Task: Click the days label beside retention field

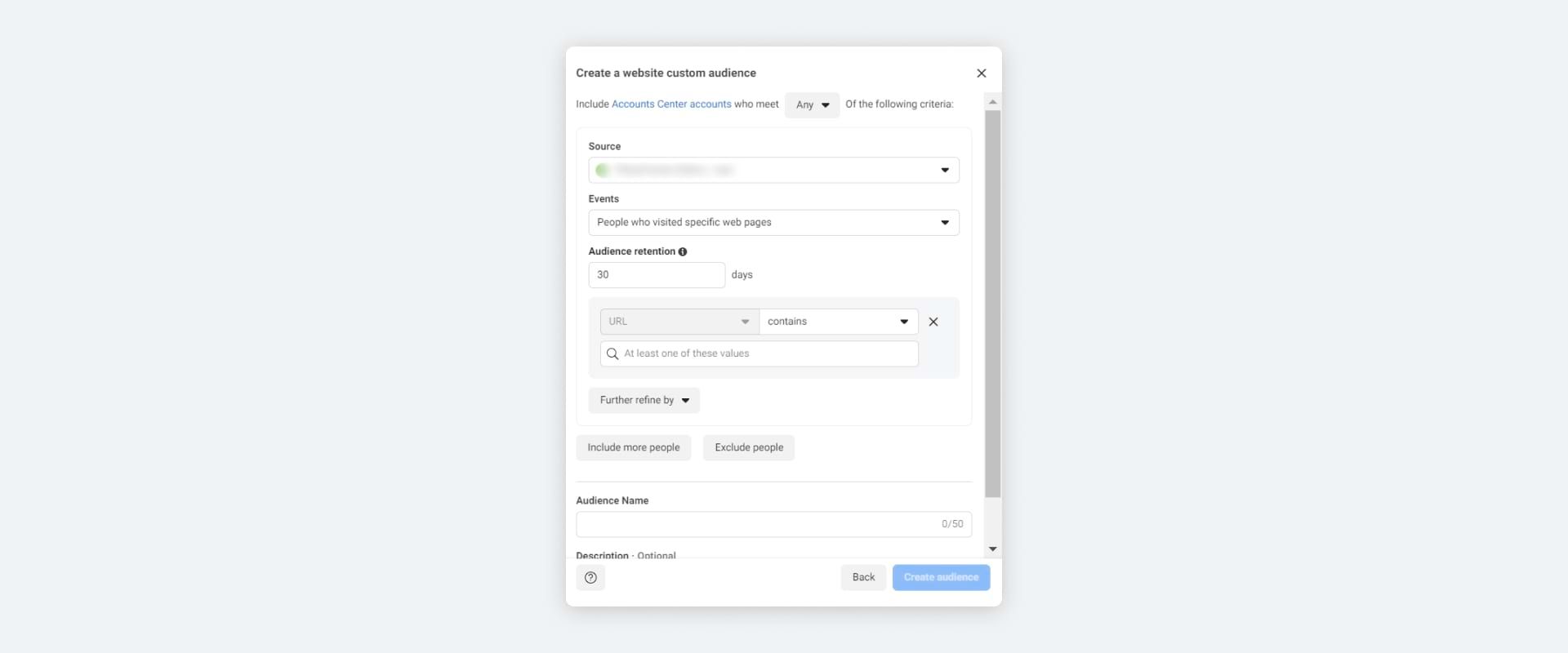Action: point(742,275)
